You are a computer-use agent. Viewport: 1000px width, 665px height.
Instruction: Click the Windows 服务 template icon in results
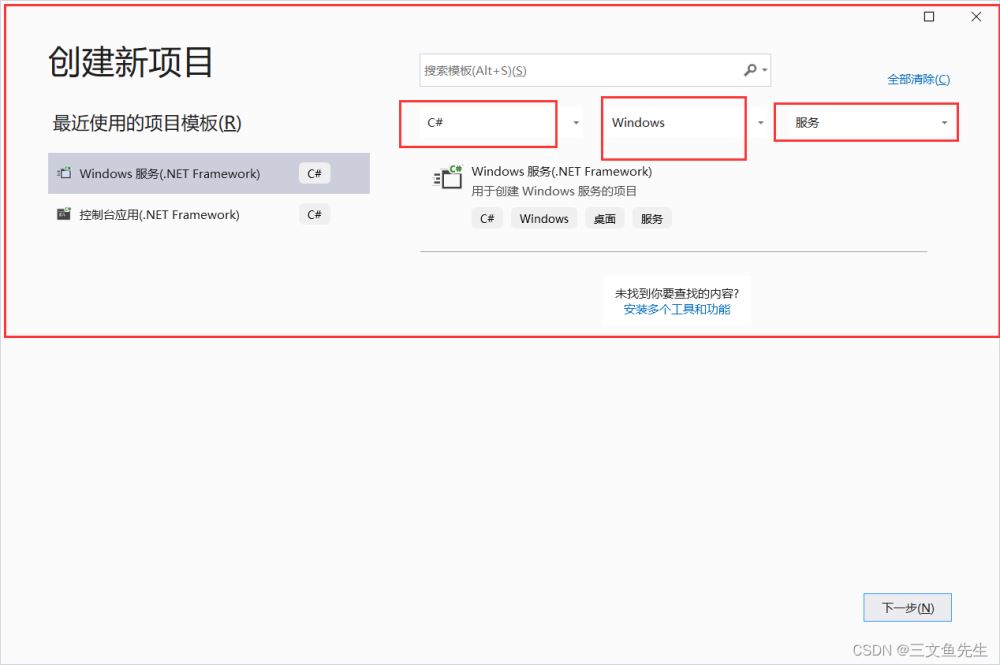447,177
